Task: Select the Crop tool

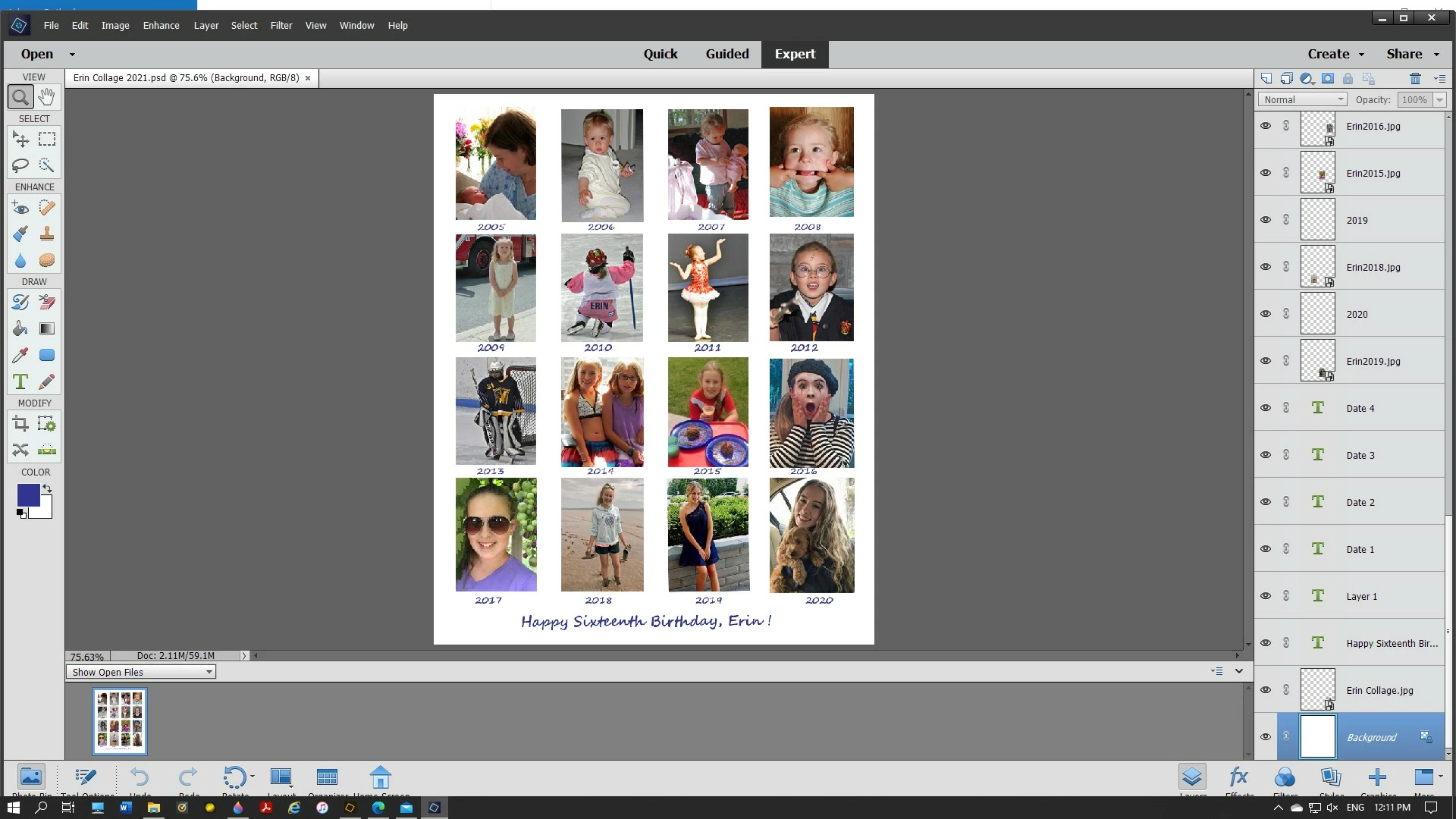Action: (20, 424)
